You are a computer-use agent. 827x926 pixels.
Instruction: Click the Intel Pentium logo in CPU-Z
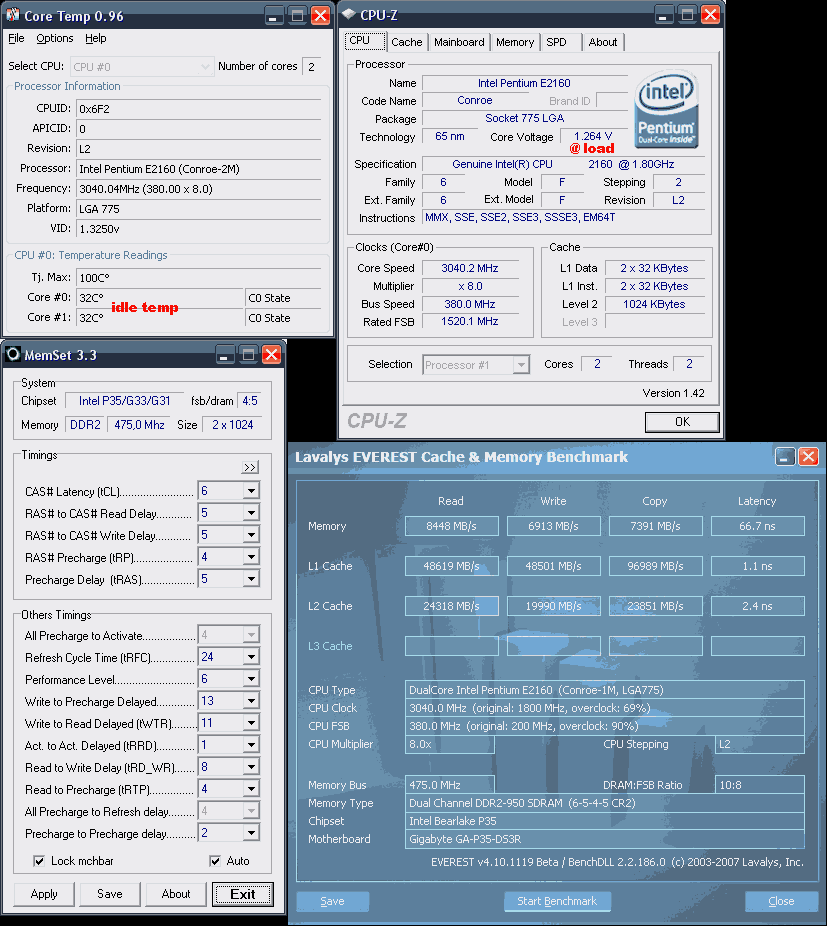(666, 110)
